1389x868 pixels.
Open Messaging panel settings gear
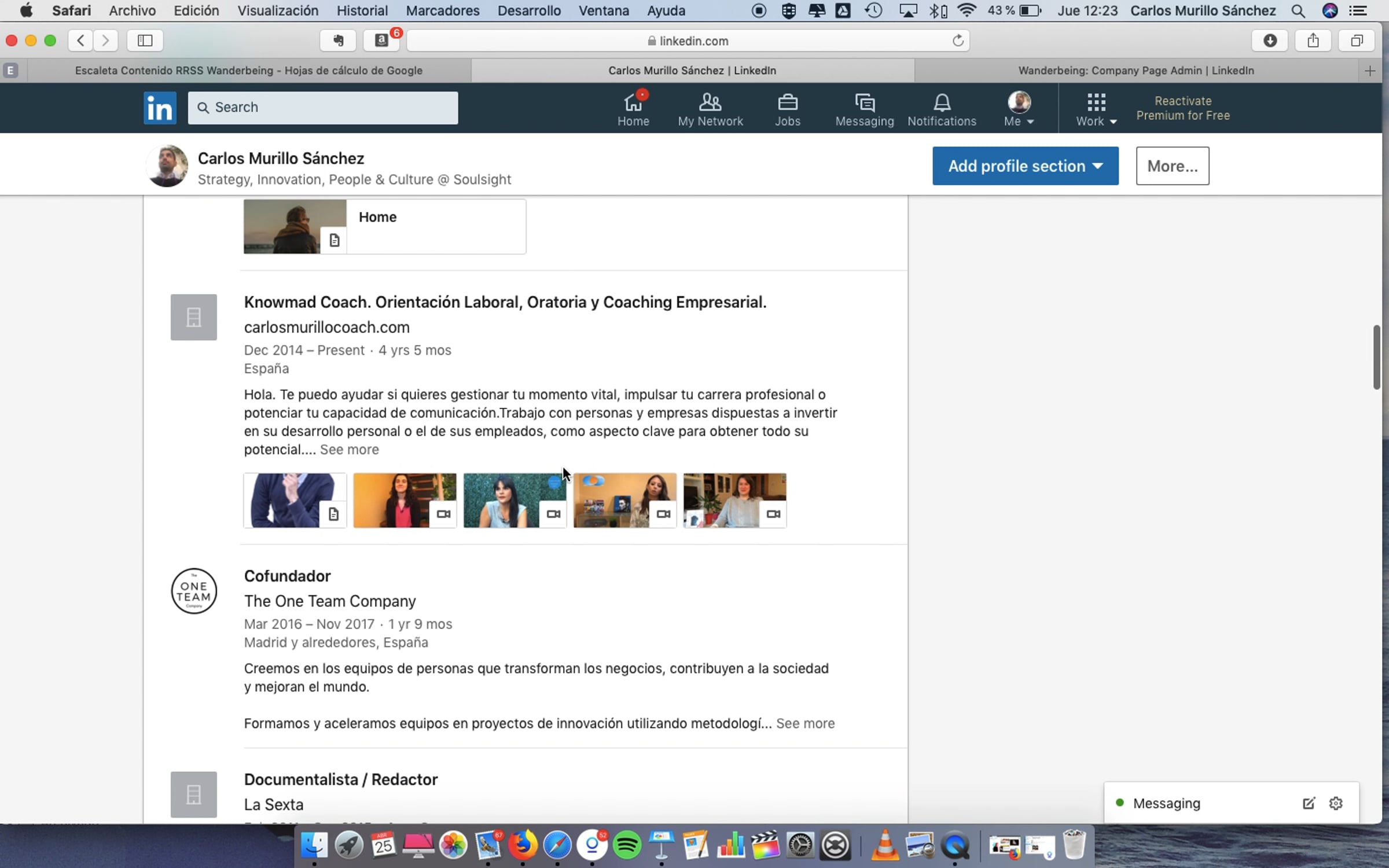tap(1336, 803)
